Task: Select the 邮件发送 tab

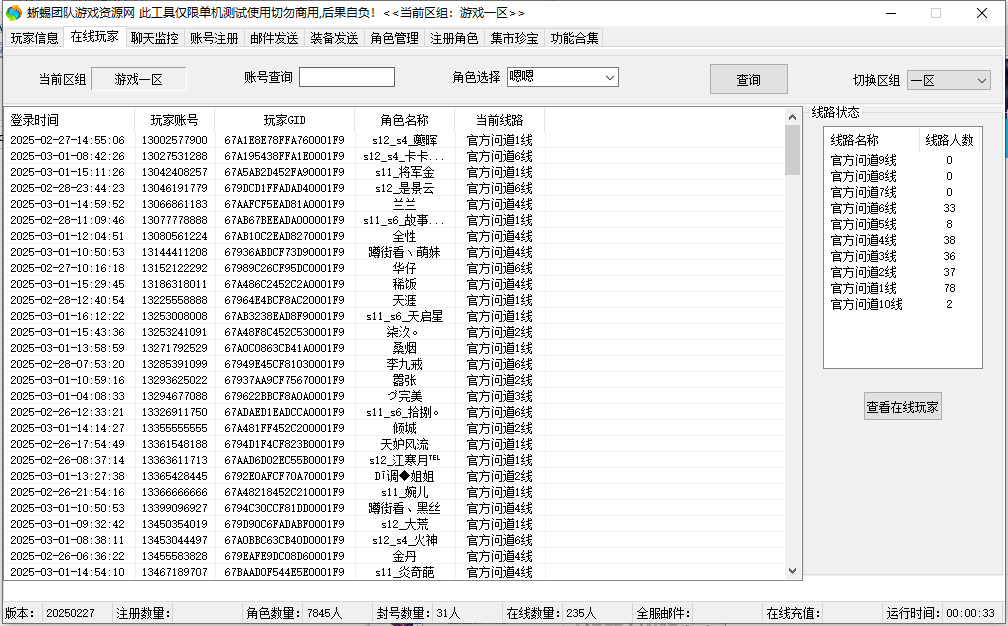Action: (274, 38)
